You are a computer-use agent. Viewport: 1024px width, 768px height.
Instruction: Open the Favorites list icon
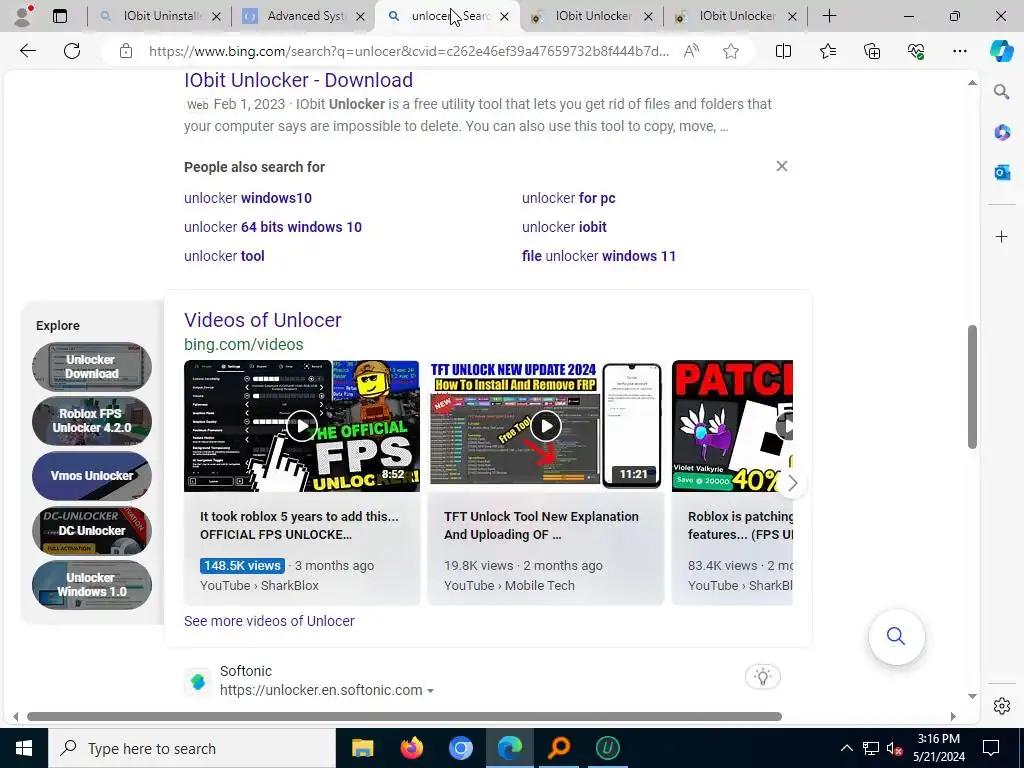pyautogui.click(x=827, y=51)
